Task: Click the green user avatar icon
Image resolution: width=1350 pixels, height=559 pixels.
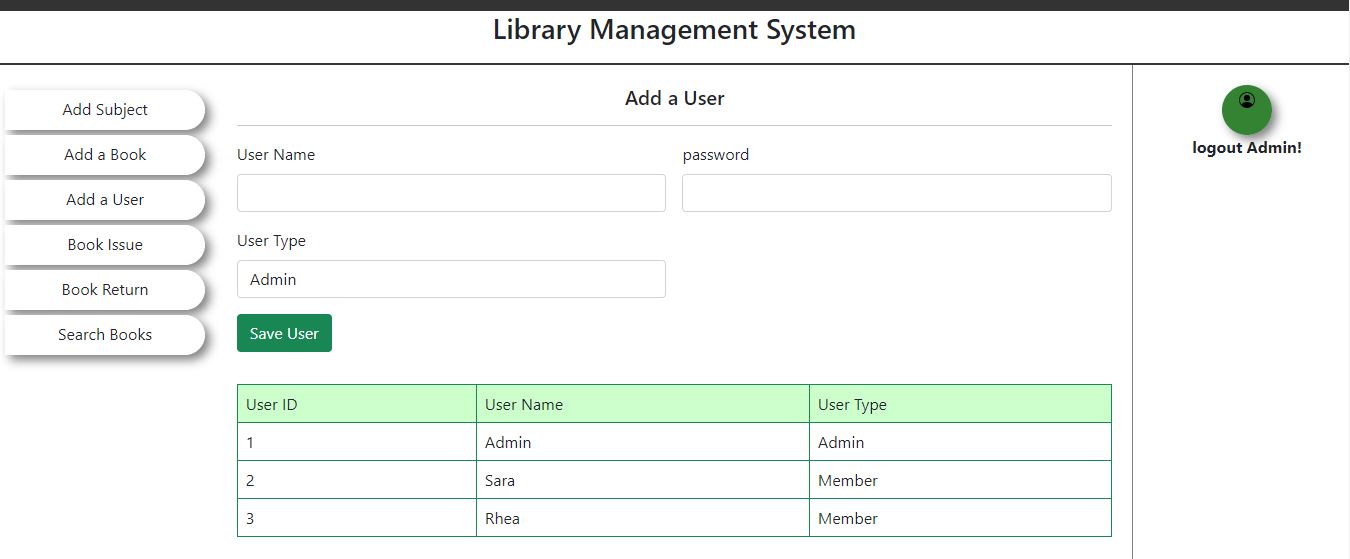Action: coord(1246,109)
